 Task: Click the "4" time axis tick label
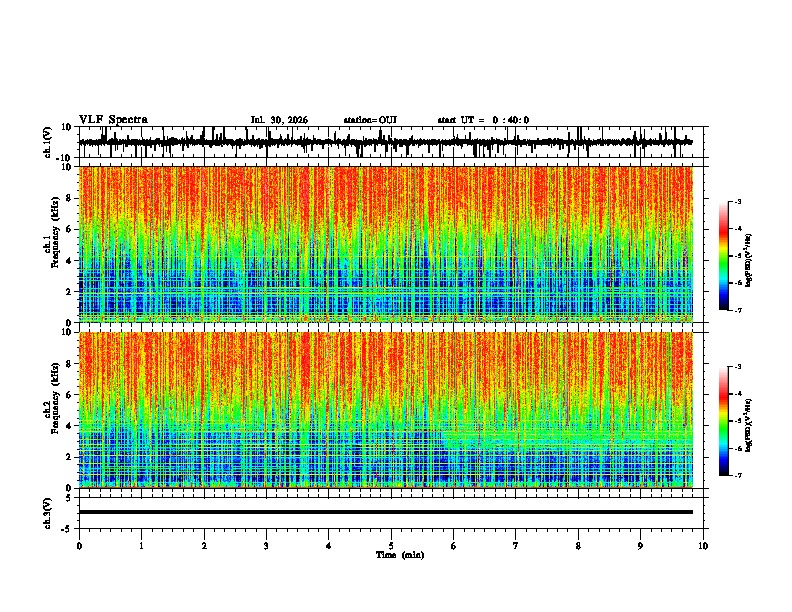tap(329, 546)
